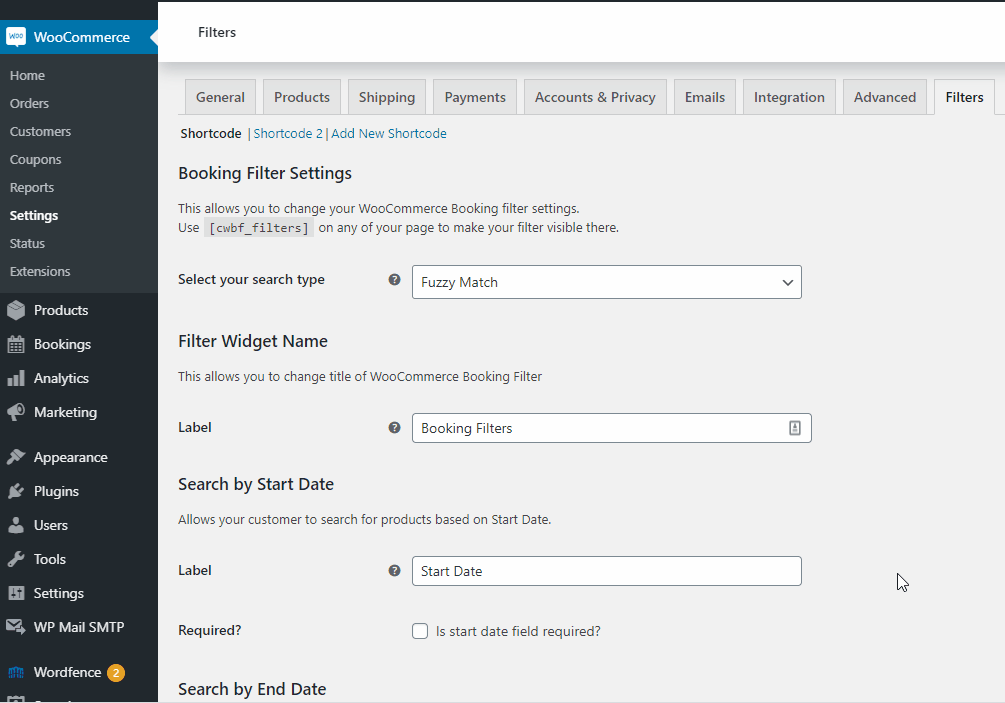Open Products via its box icon
The image size is (1005, 703).
16,310
